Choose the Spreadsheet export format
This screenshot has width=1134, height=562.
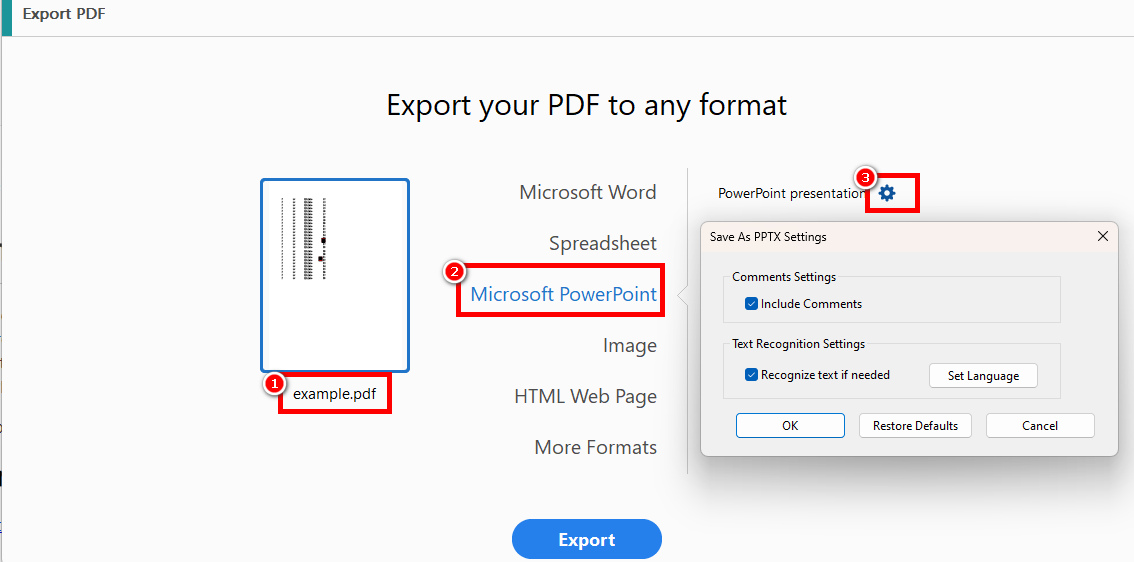602,244
